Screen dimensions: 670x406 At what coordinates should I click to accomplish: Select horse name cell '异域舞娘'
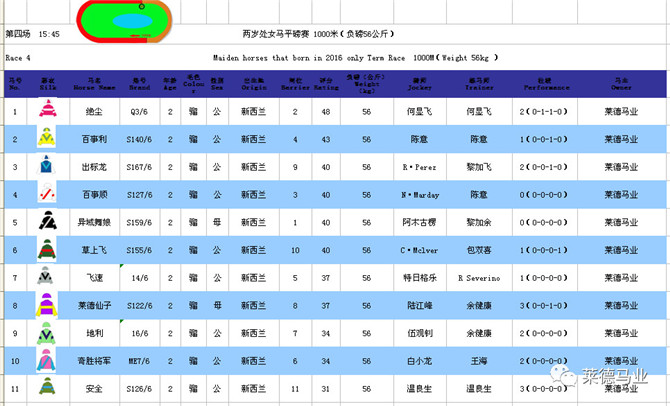tap(94, 222)
